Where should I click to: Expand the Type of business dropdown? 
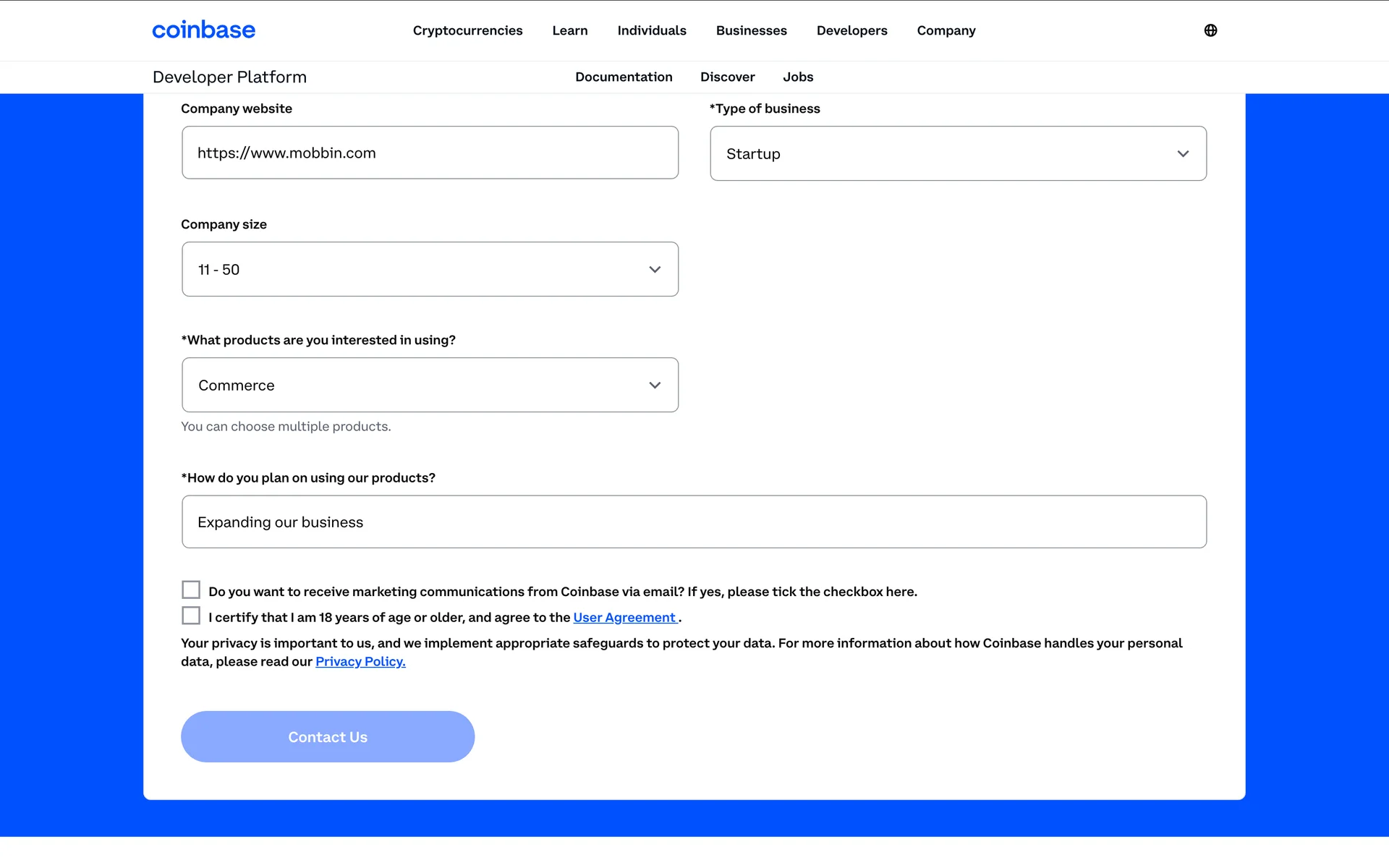pyautogui.click(x=958, y=153)
